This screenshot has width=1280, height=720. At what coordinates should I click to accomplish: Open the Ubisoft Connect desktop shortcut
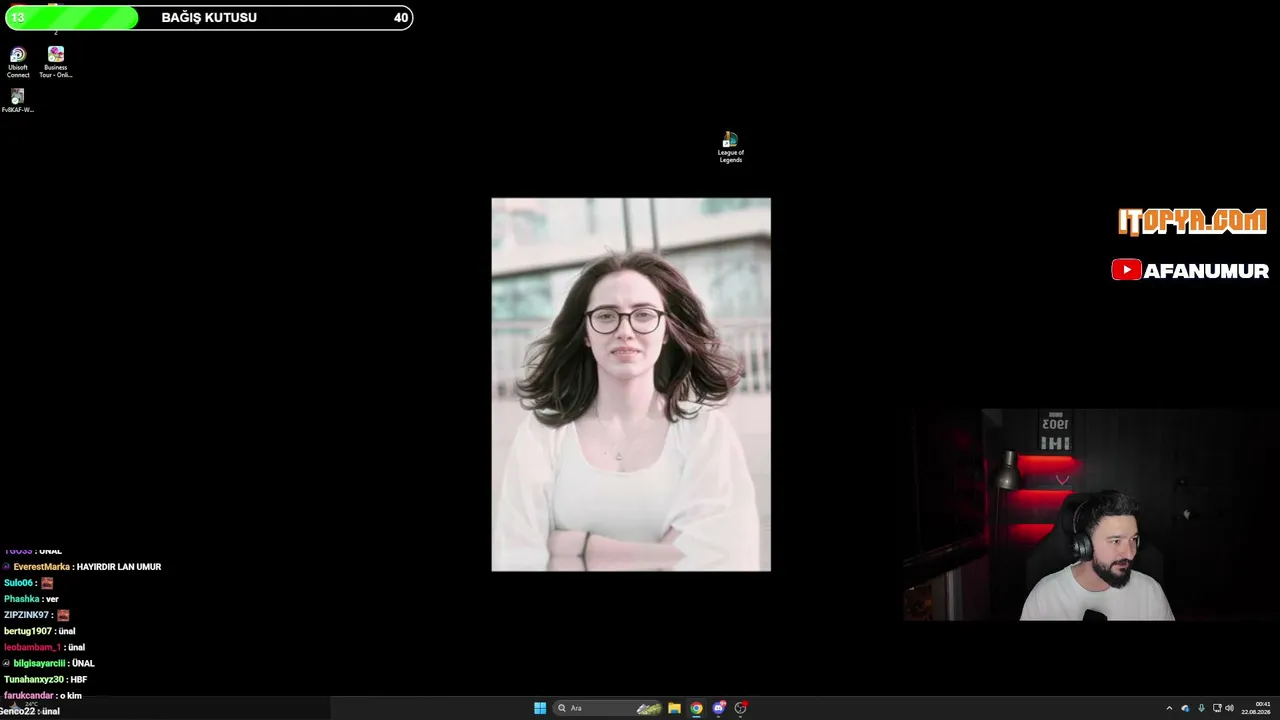click(x=18, y=62)
